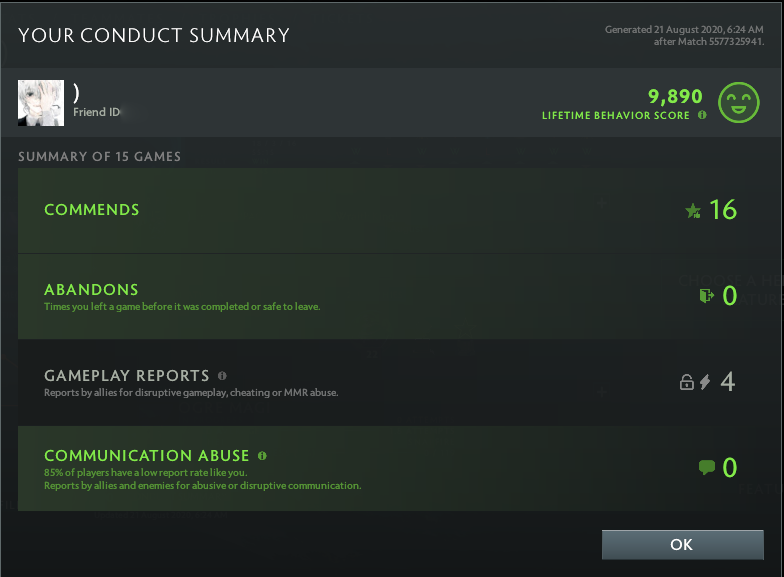784x577 pixels.
Task: Click the Lifetime Behavior Score info icon
Action: pyautogui.click(x=702, y=115)
